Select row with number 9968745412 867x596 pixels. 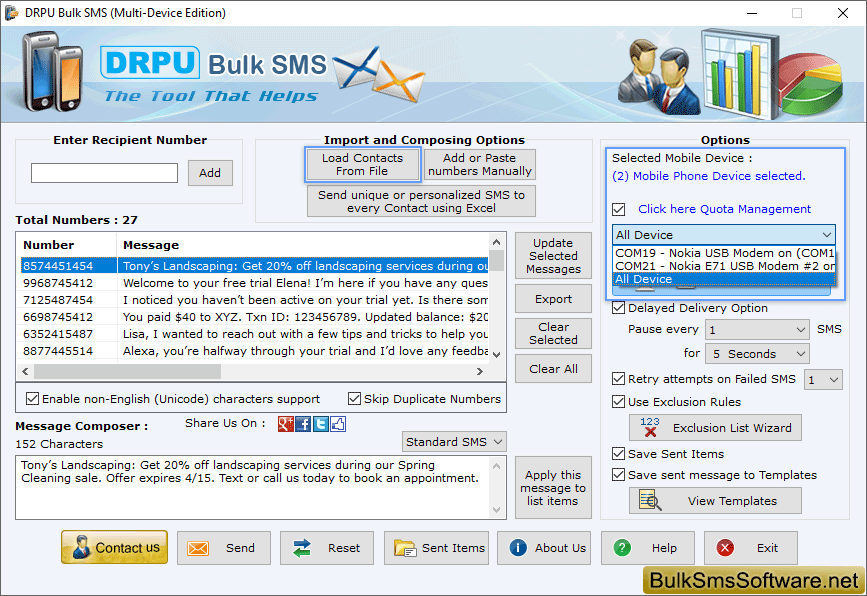(254, 283)
